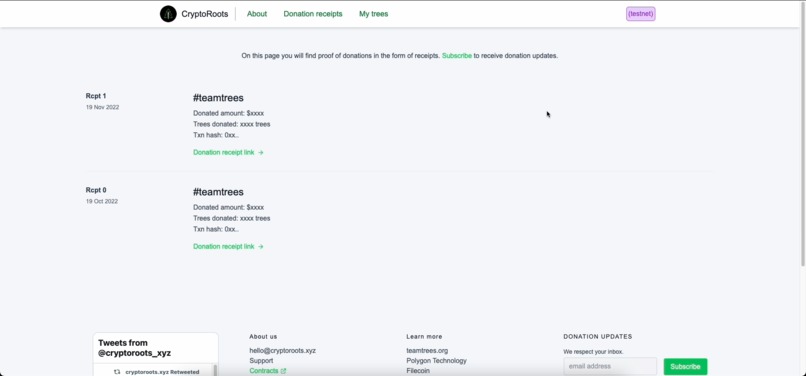
Task: Open the Polygon Technology link
Action: click(436, 361)
